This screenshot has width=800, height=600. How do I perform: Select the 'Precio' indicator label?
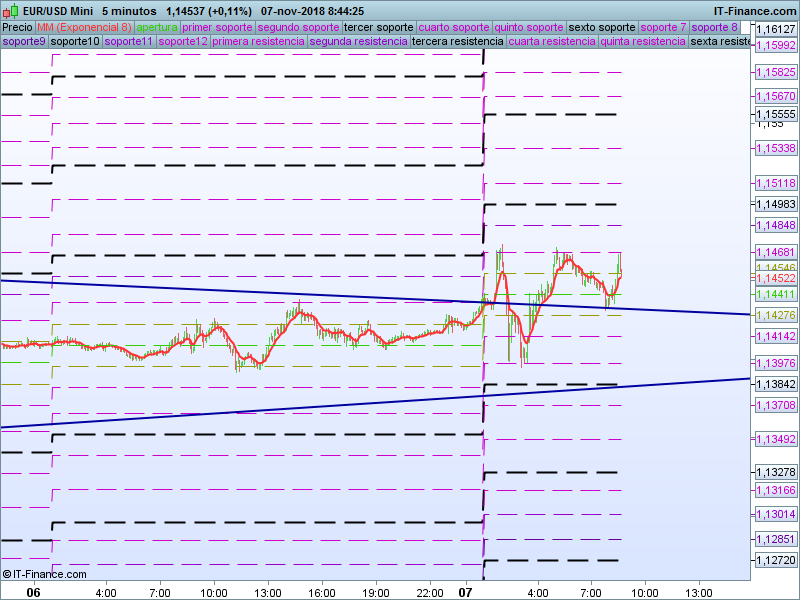(x=17, y=27)
